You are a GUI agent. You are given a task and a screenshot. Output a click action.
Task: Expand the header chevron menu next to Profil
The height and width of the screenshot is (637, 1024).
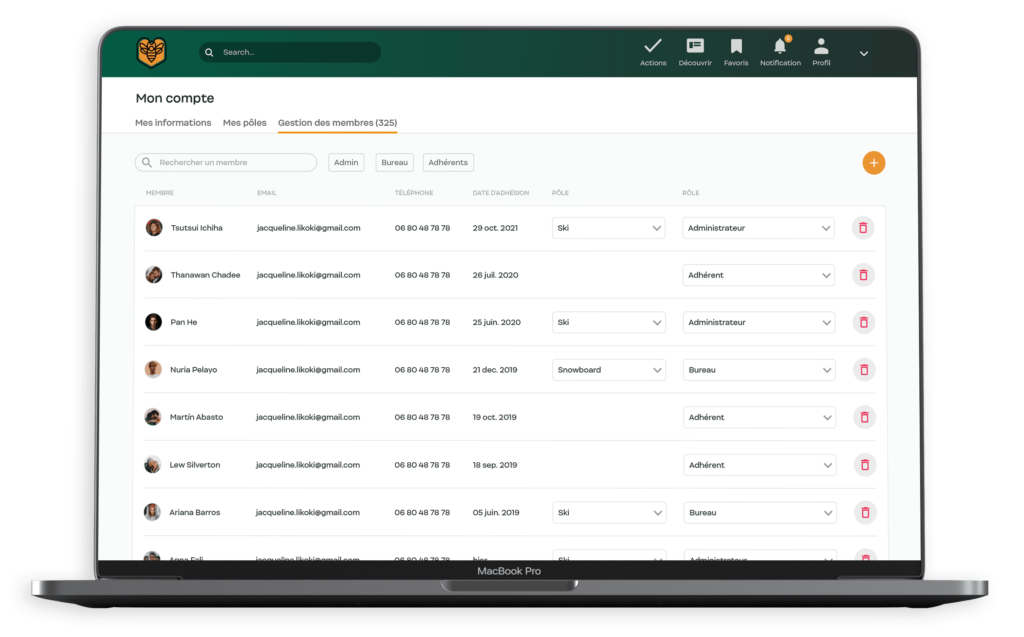tap(864, 53)
